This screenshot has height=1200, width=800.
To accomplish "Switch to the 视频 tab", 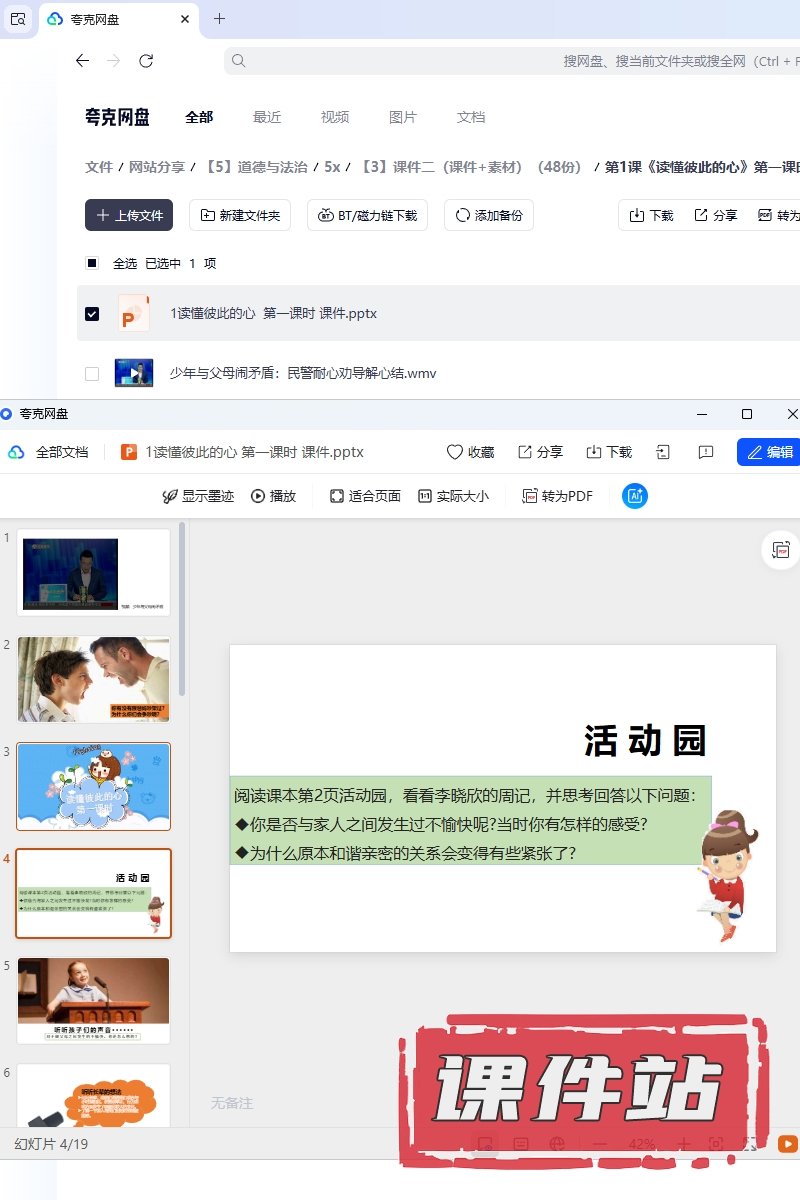I will coord(335,117).
